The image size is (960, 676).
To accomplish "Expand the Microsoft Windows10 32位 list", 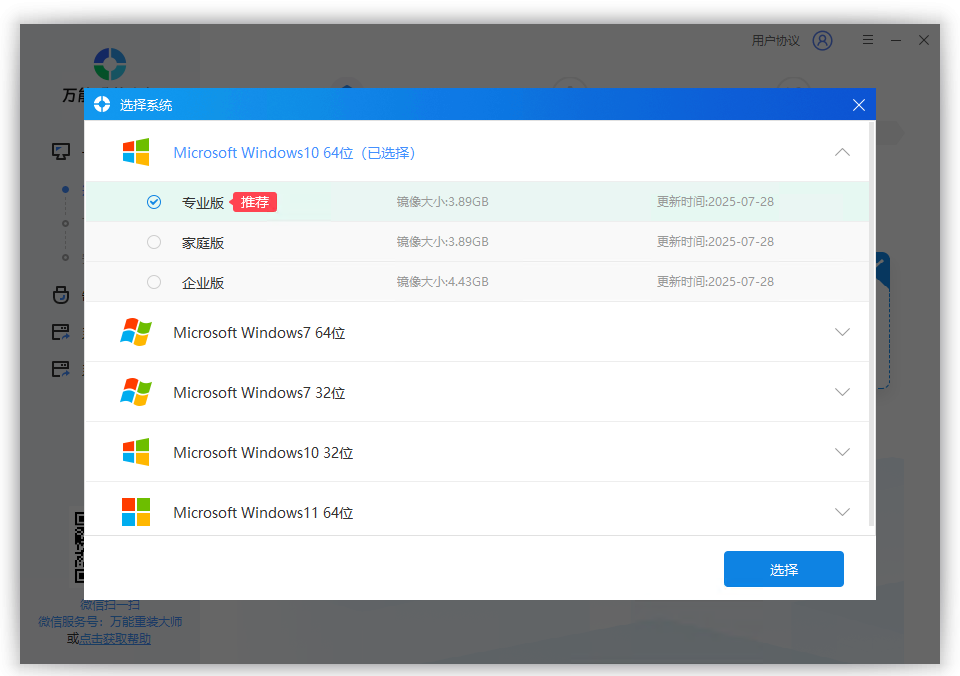I will pos(842,452).
